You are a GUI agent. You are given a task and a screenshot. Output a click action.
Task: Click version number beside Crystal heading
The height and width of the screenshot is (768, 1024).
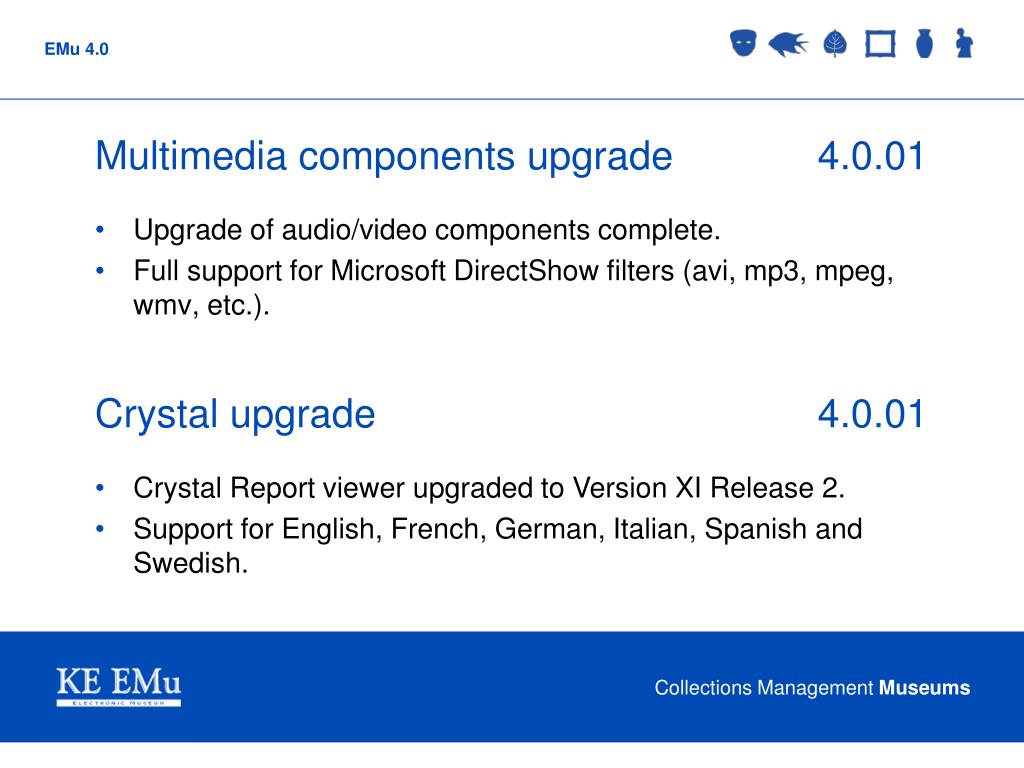pos(871,414)
